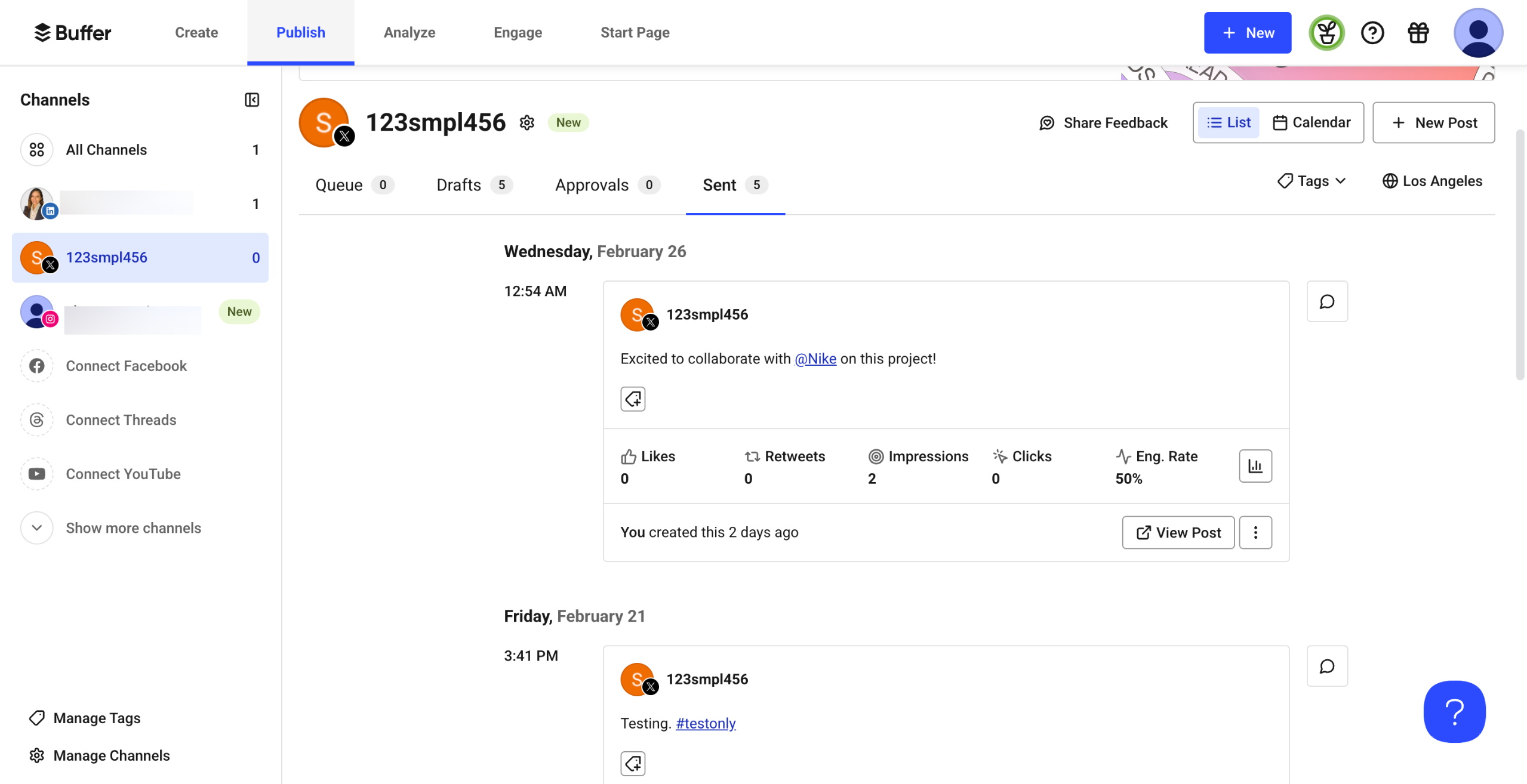Image resolution: width=1527 pixels, height=784 pixels.
Task: Collapse the Channels sidebar panel
Action: pos(252,100)
